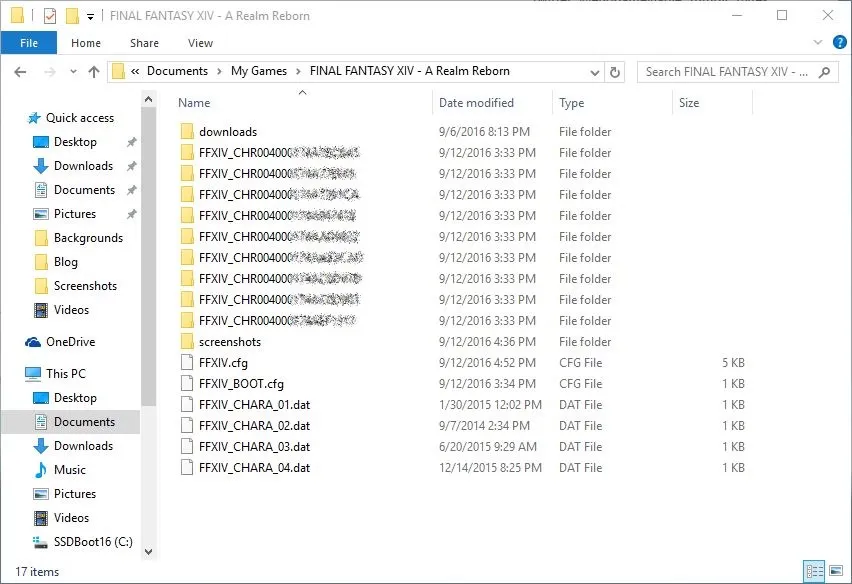Open pinned Pictures under Quick access
The image size is (852, 584).
[x=74, y=213]
